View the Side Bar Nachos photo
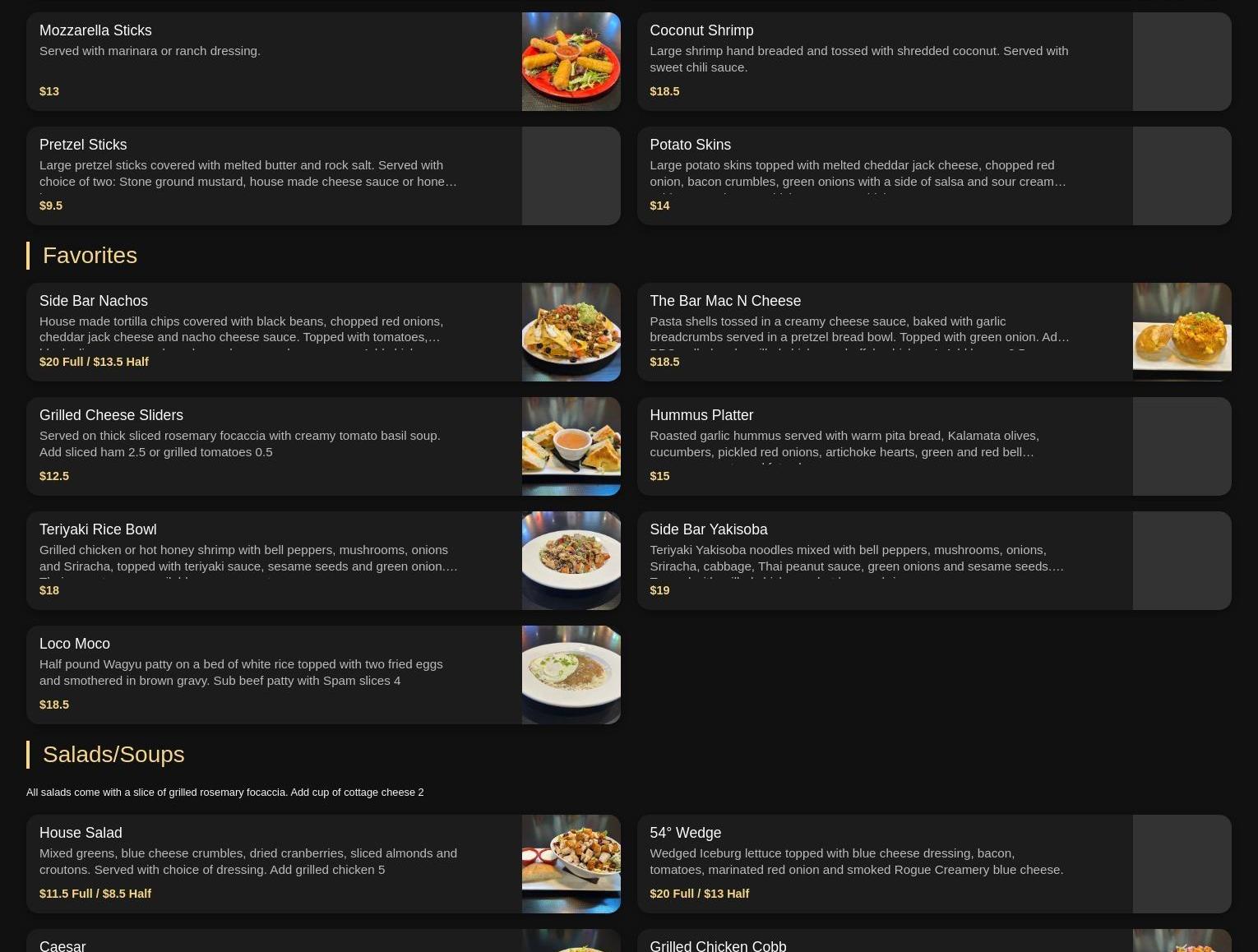Viewport: 1258px width, 952px height. click(x=571, y=332)
